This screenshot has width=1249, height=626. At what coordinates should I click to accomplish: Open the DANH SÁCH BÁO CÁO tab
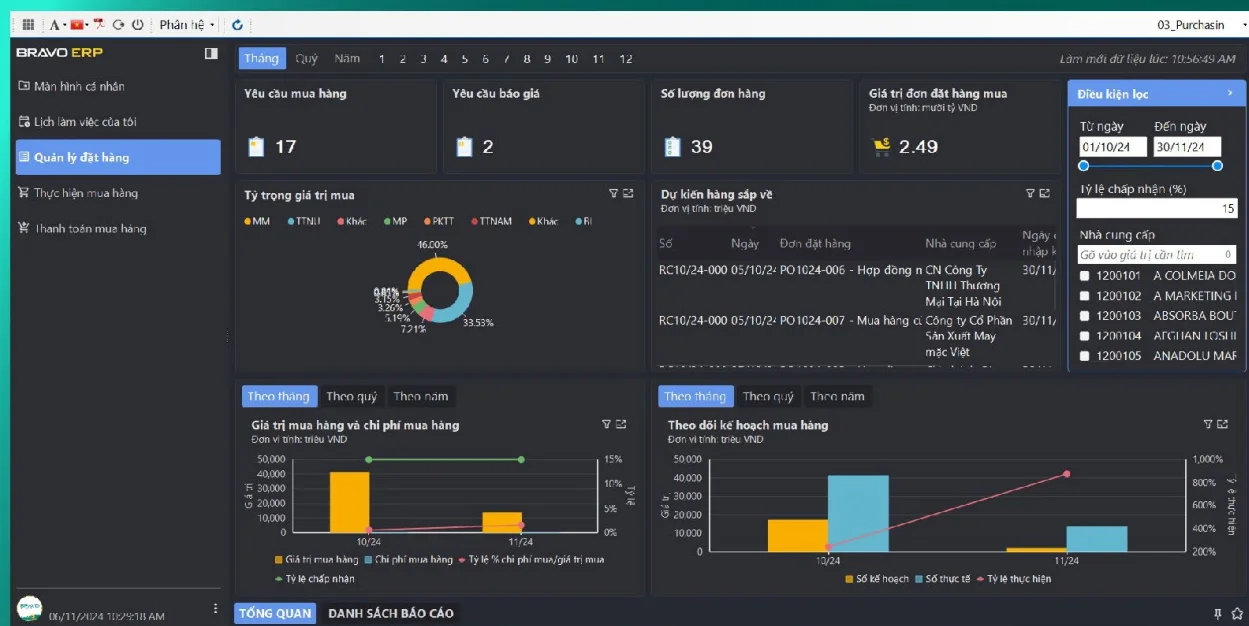click(390, 613)
